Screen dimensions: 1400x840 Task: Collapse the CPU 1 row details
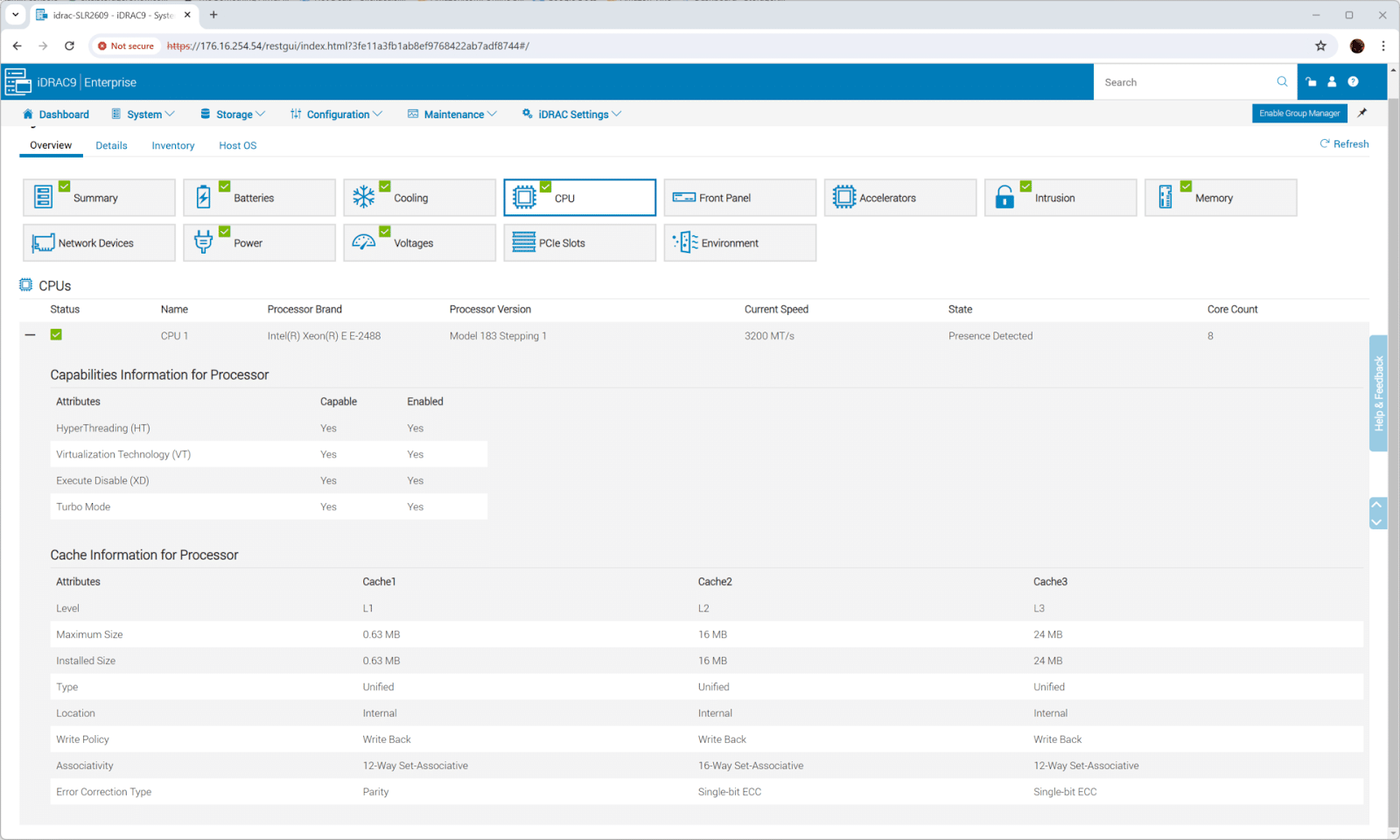[x=31, y=335]
